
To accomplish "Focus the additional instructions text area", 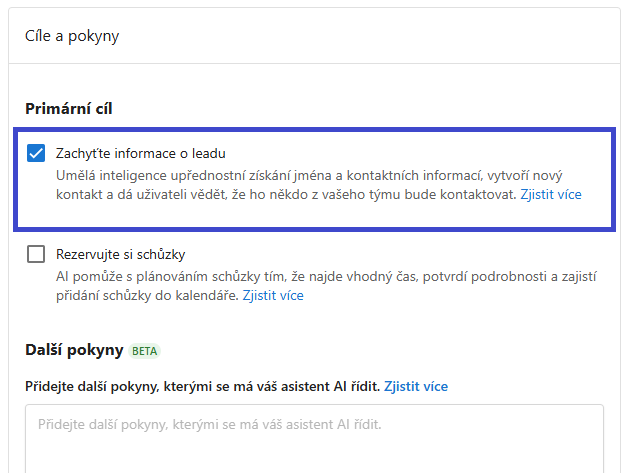I will (314, 439).
